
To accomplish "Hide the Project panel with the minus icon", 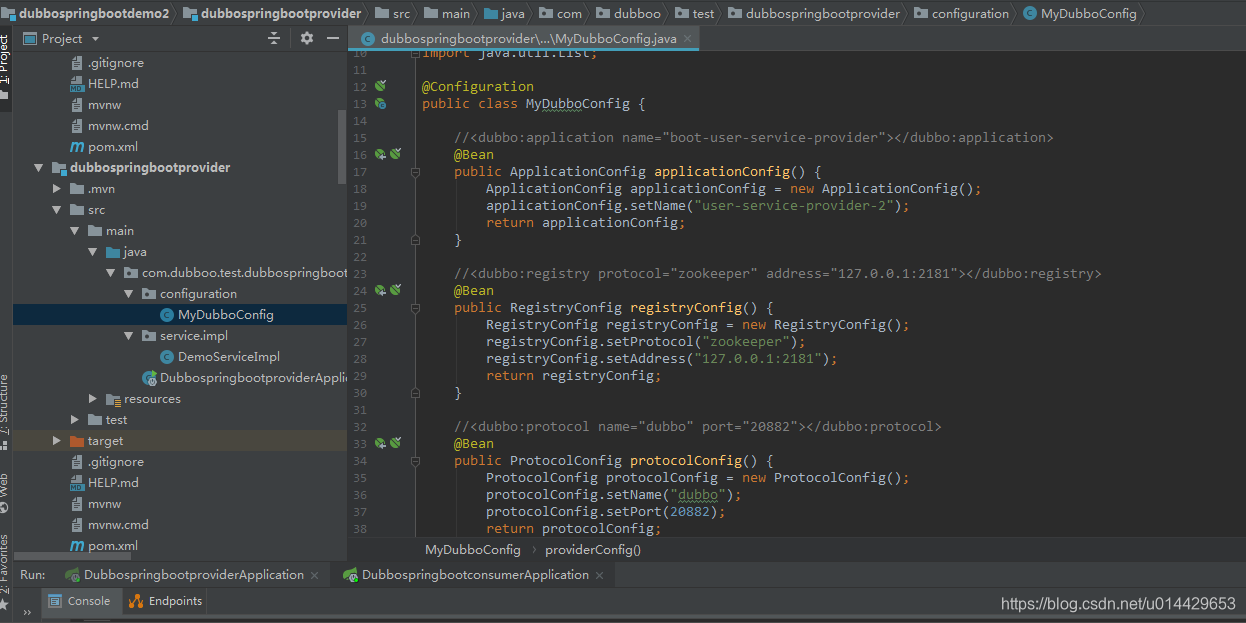I will pyautogui.click(x=333, y=38).
